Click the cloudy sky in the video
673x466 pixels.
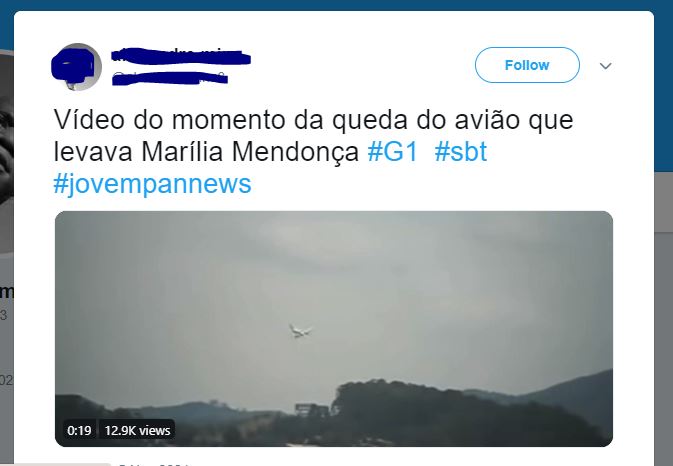[335, 266]
